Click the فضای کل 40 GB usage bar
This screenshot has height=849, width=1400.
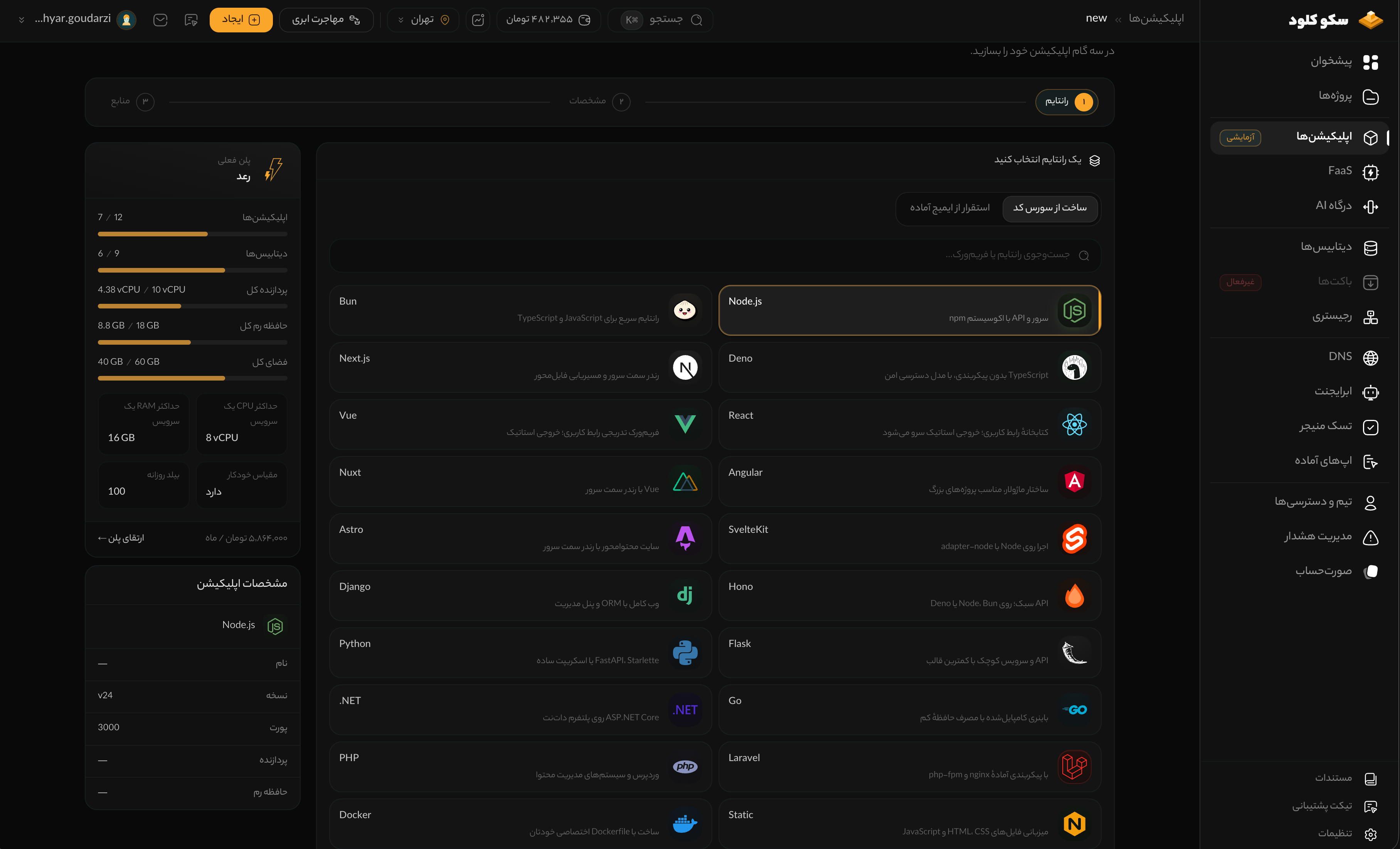click(193, 379)
